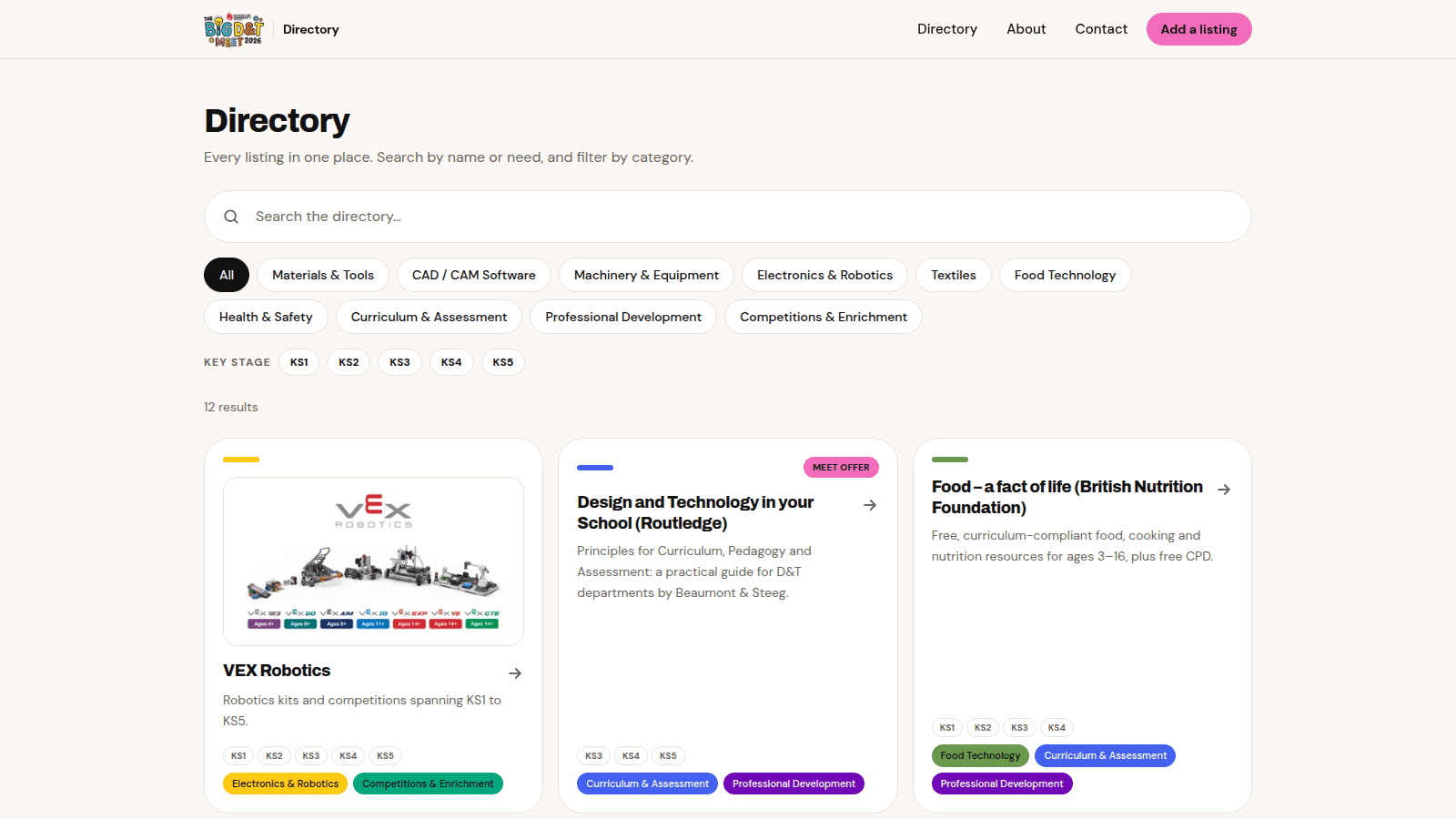Click the Big D&T Meet 2026 logo

point(234,29)
